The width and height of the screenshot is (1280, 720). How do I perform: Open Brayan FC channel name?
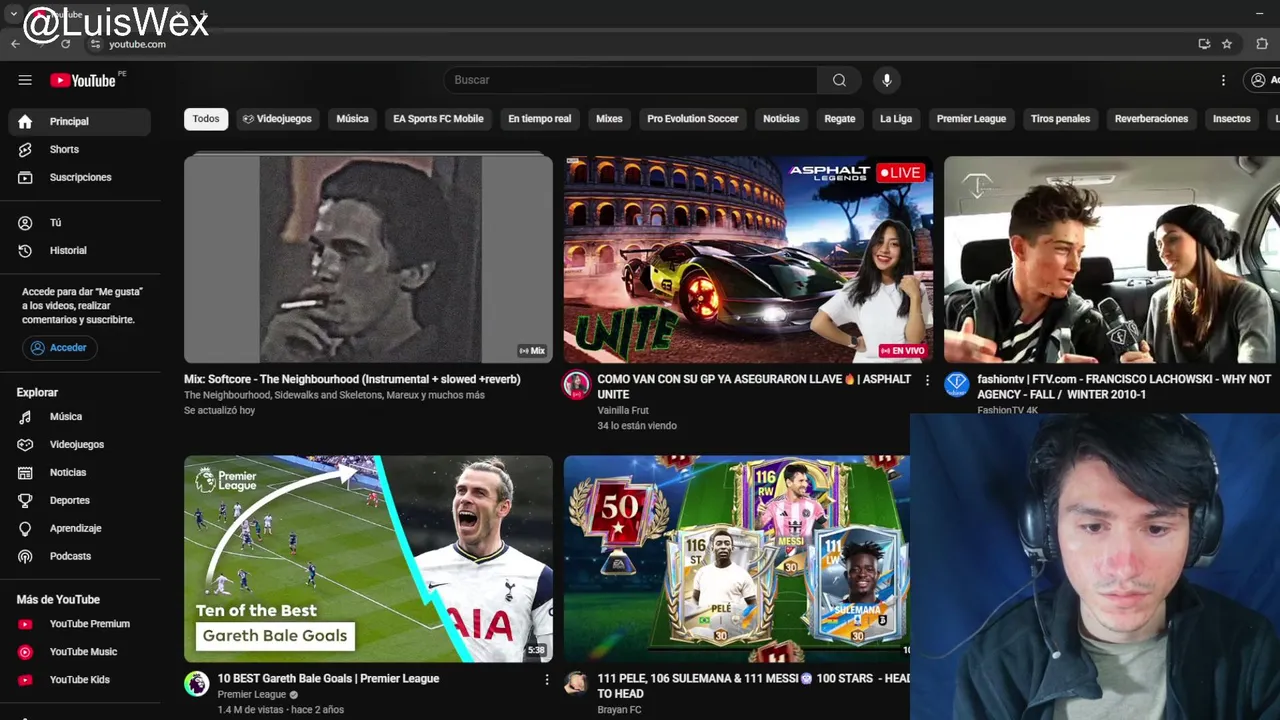(619, 710)
